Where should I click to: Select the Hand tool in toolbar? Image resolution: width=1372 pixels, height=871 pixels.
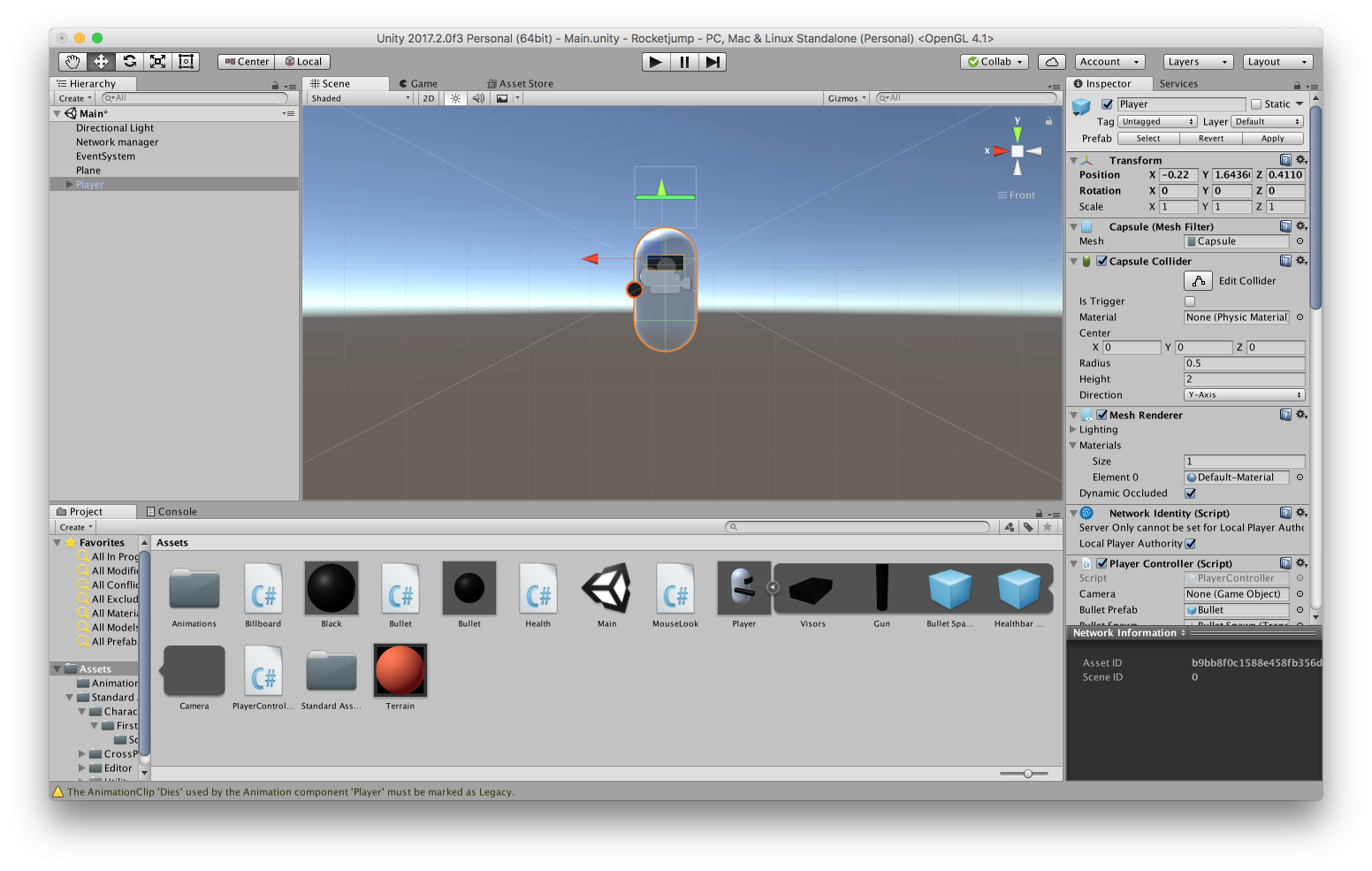pos(72,61)
